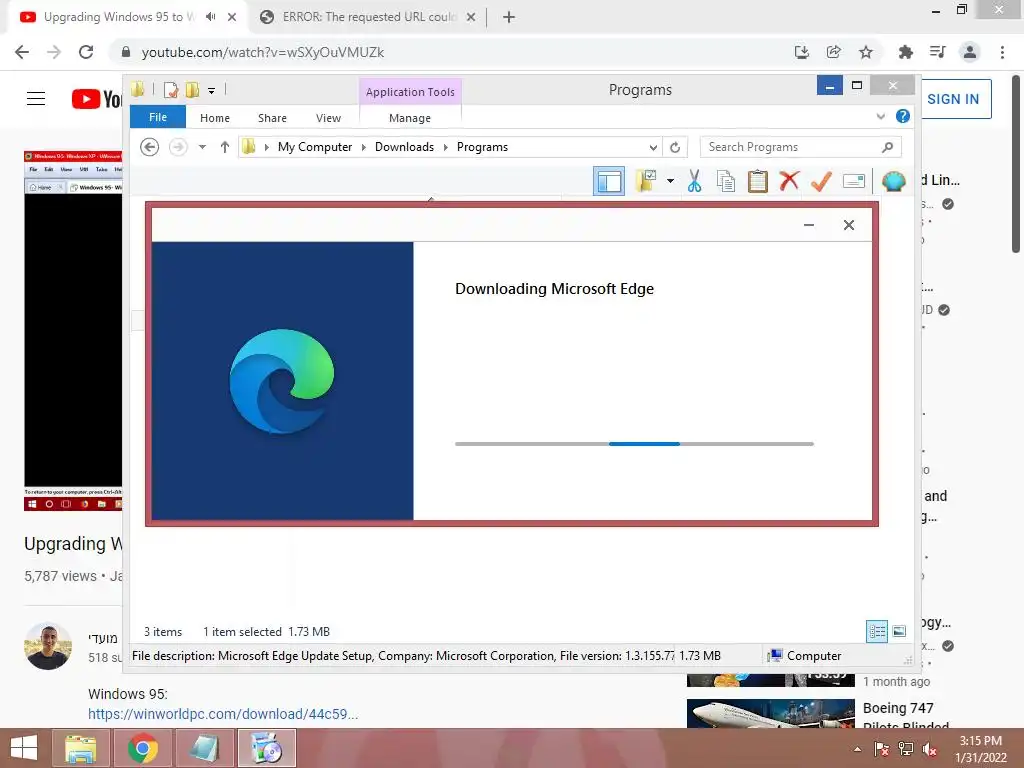Open the Windows Start button
The height and width of the screenshot is (768, 1024).
[24, 748]
